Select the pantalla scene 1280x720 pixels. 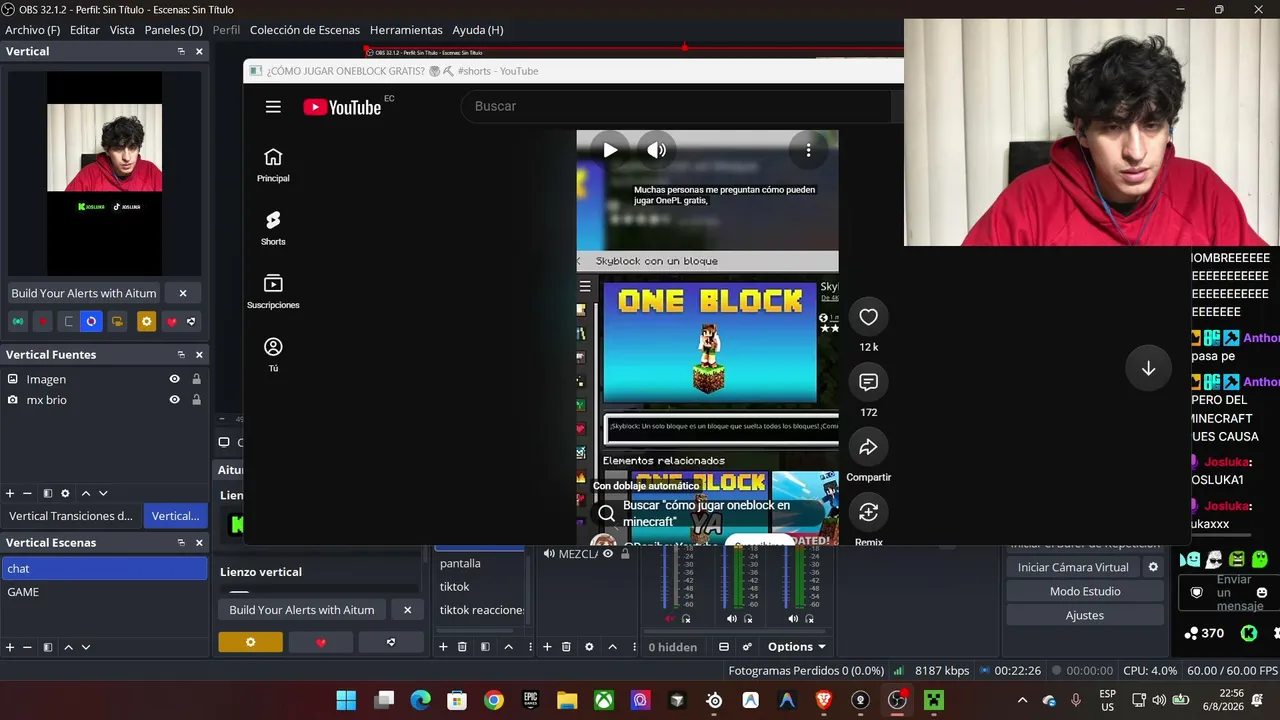click(x=480, y=563)
